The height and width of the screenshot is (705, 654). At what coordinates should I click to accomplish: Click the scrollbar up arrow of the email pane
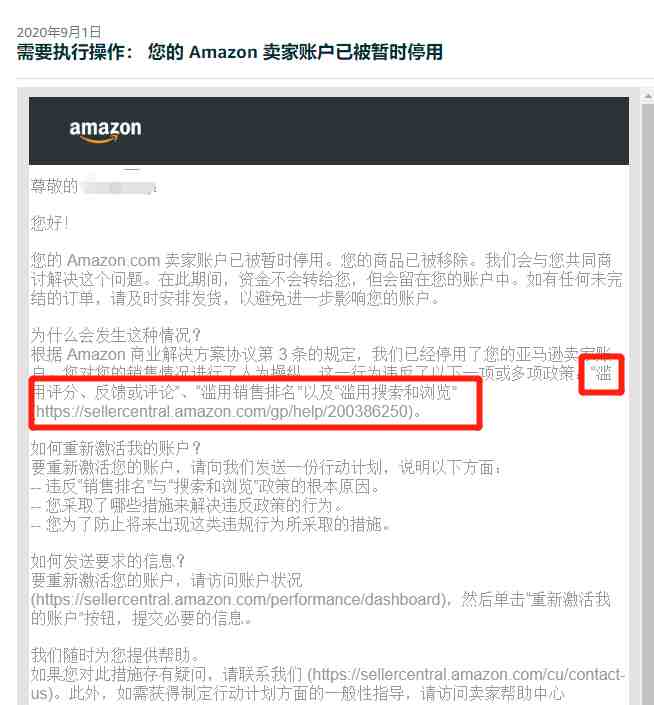coord(648,96)
